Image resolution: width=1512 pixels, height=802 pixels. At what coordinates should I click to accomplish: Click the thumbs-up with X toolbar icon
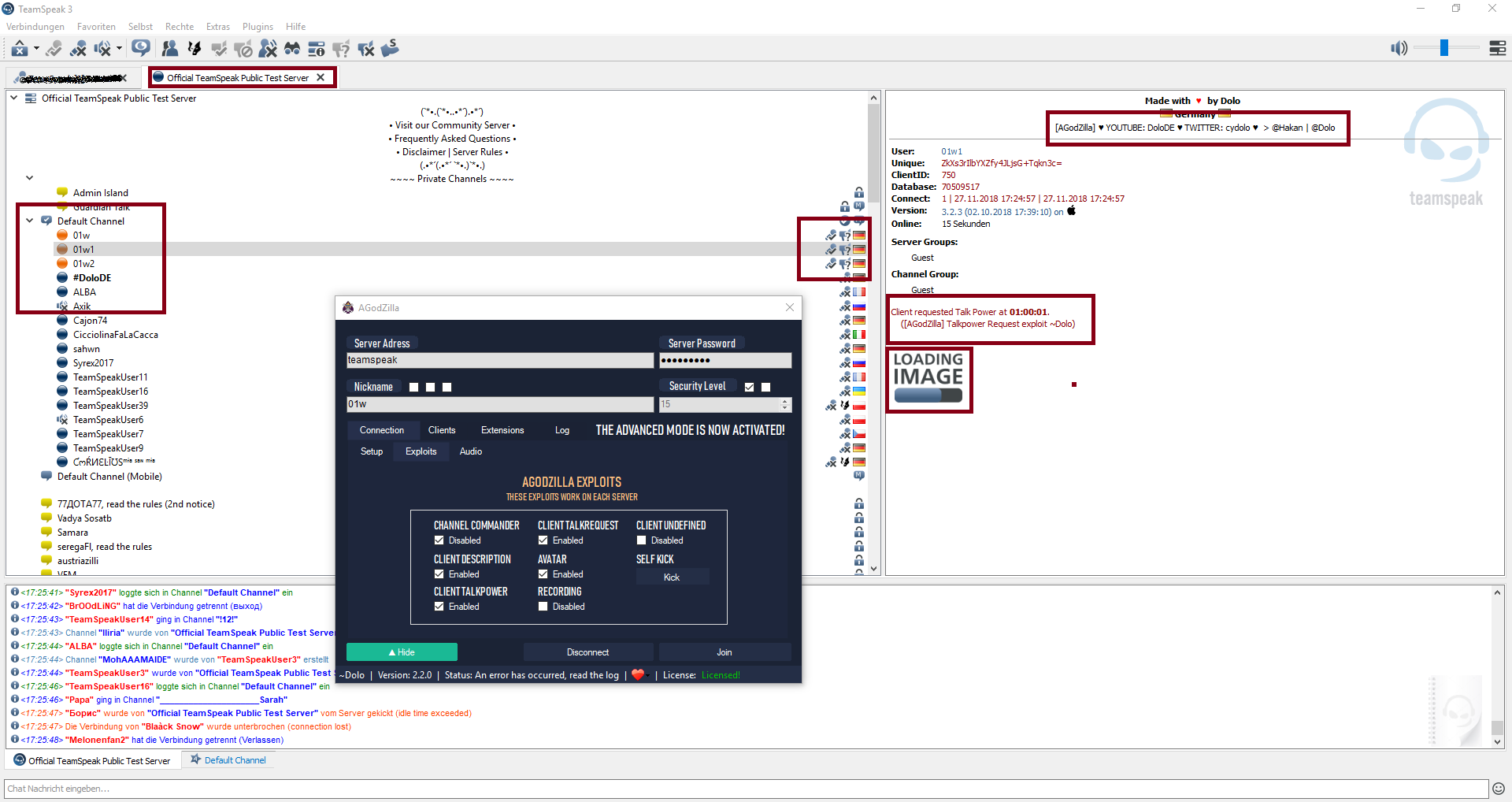point(366,49)
